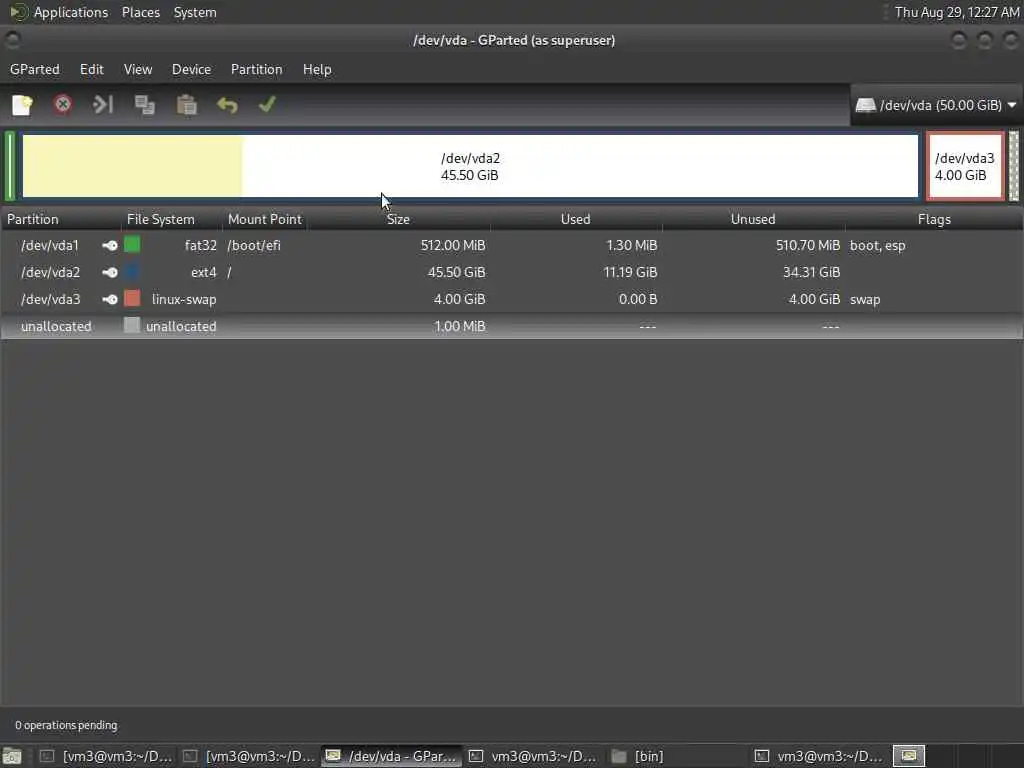Click the 512.00 MiB size cell
The image size is (1024, 768).
pyautogui.click(x=453, y=246)
